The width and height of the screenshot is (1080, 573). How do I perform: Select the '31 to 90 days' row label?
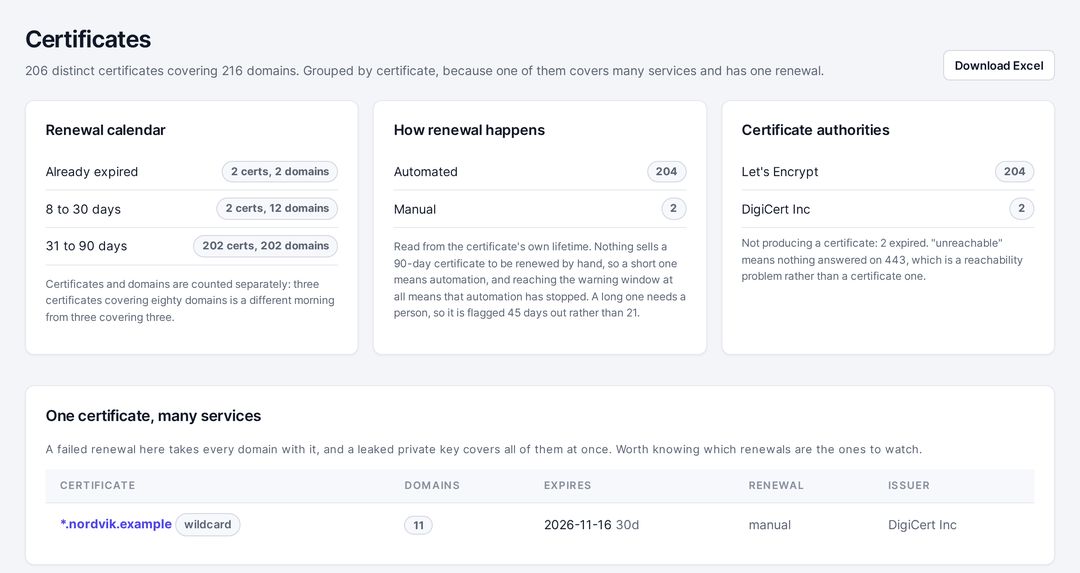point(86,246)
